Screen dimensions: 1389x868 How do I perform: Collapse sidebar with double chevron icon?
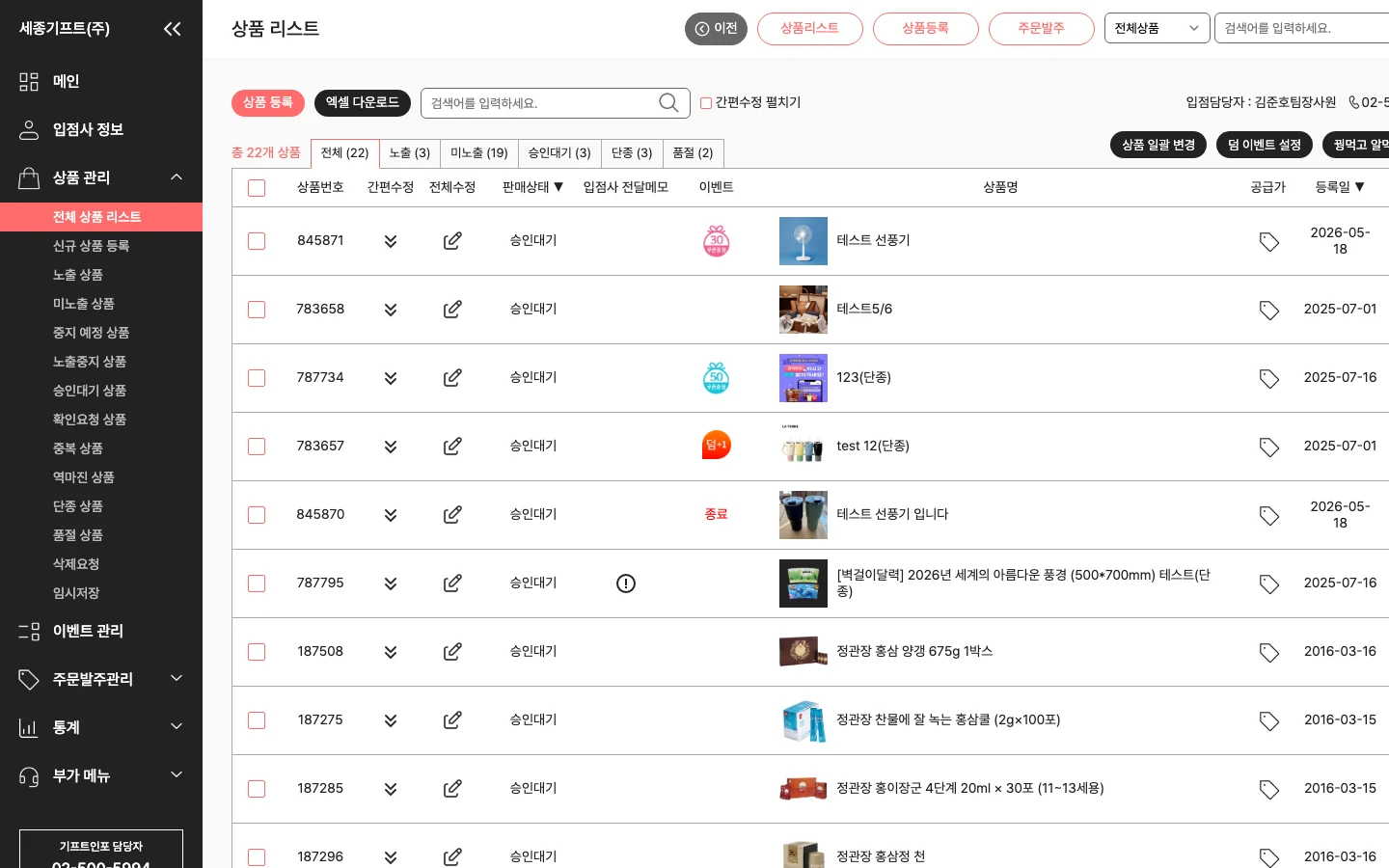(x=173, y=29)
